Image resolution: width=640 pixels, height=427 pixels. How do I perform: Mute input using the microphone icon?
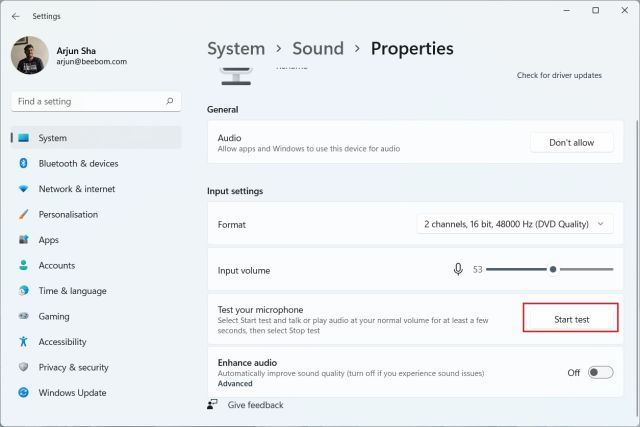click(458, 269)
